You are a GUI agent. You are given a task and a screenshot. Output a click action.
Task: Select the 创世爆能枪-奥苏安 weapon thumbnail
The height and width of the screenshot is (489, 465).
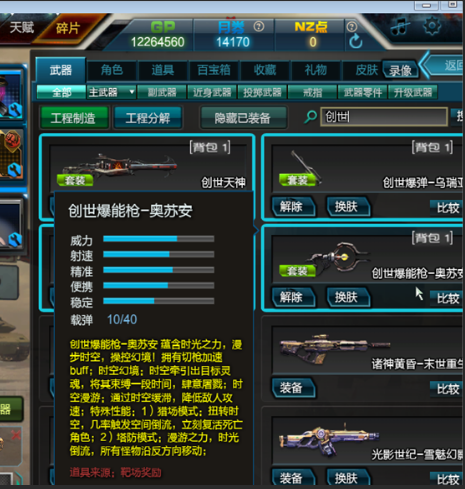coord(338,260)
